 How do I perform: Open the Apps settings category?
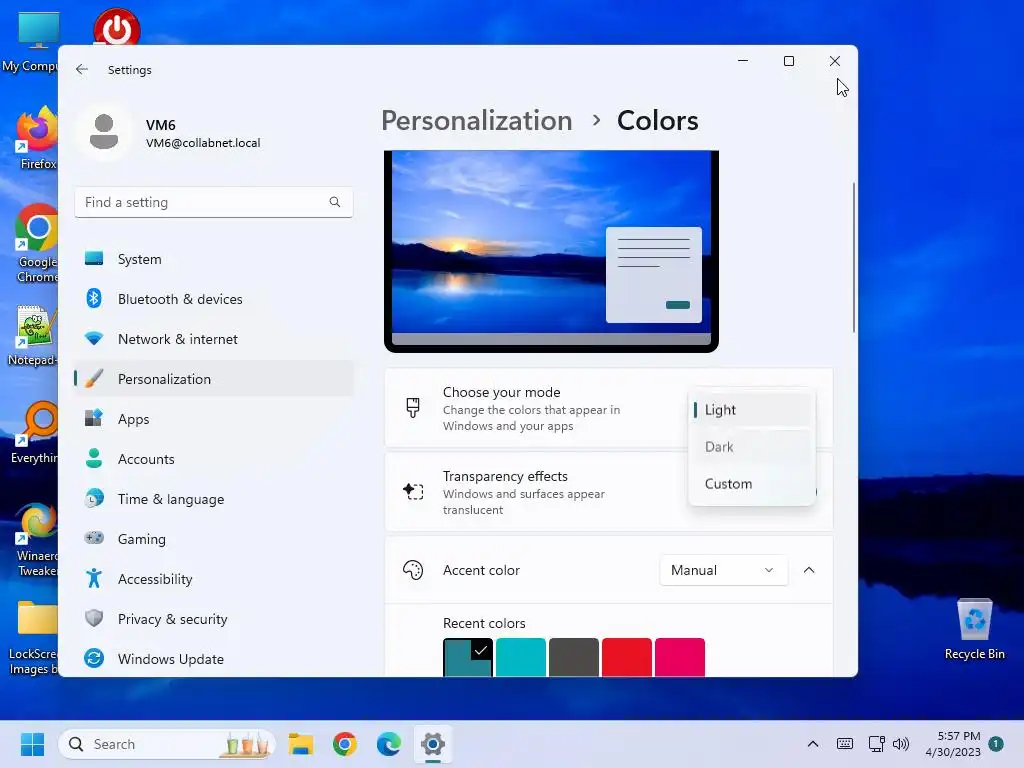(x=214, y=419)
